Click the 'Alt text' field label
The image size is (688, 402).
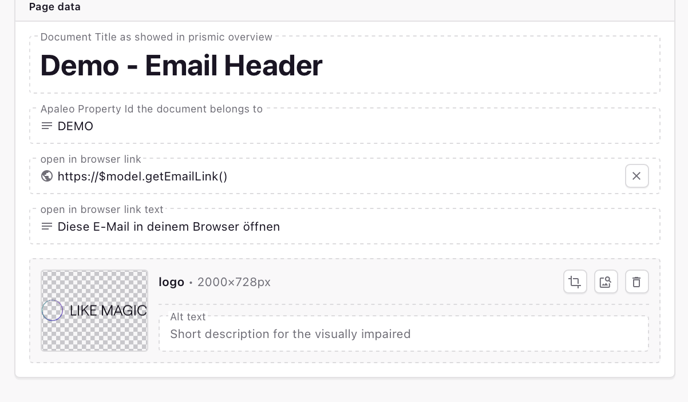(188, 317)
